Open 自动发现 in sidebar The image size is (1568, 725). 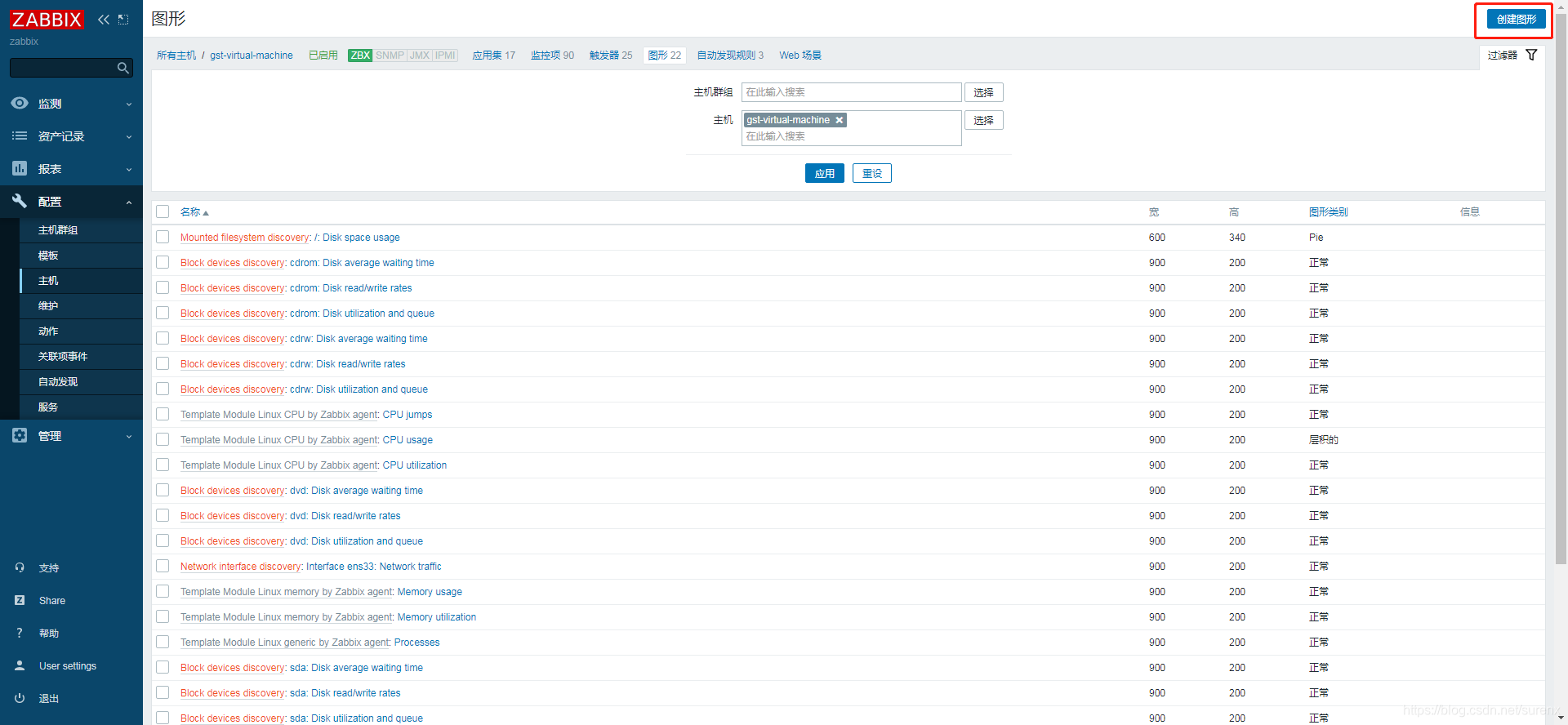click(58, 382)
